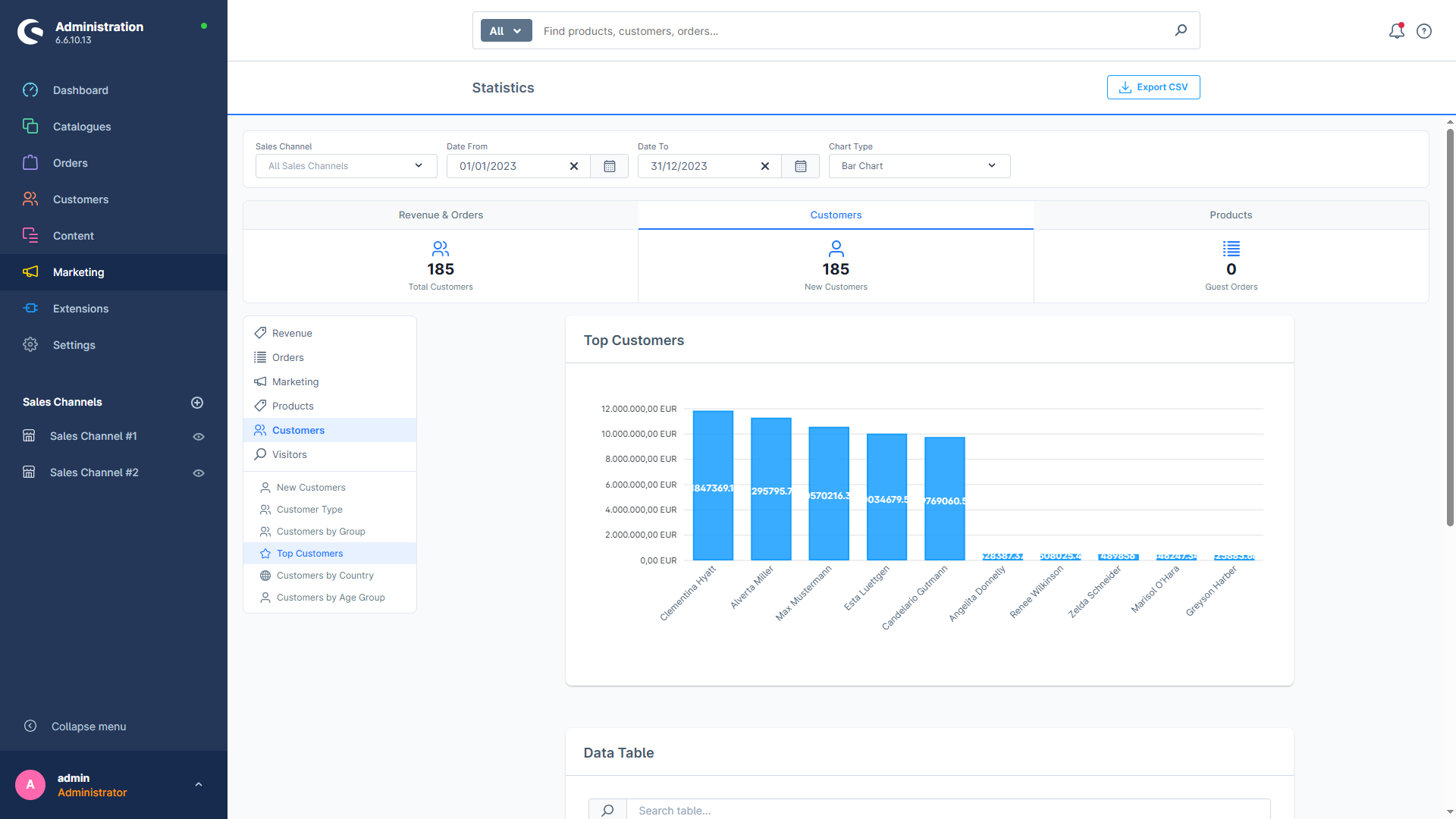Toggle visibility of Sales Channel #1
Image resolution: width=1456 pixels, height=819 pixels.
[x=198, y=436]
